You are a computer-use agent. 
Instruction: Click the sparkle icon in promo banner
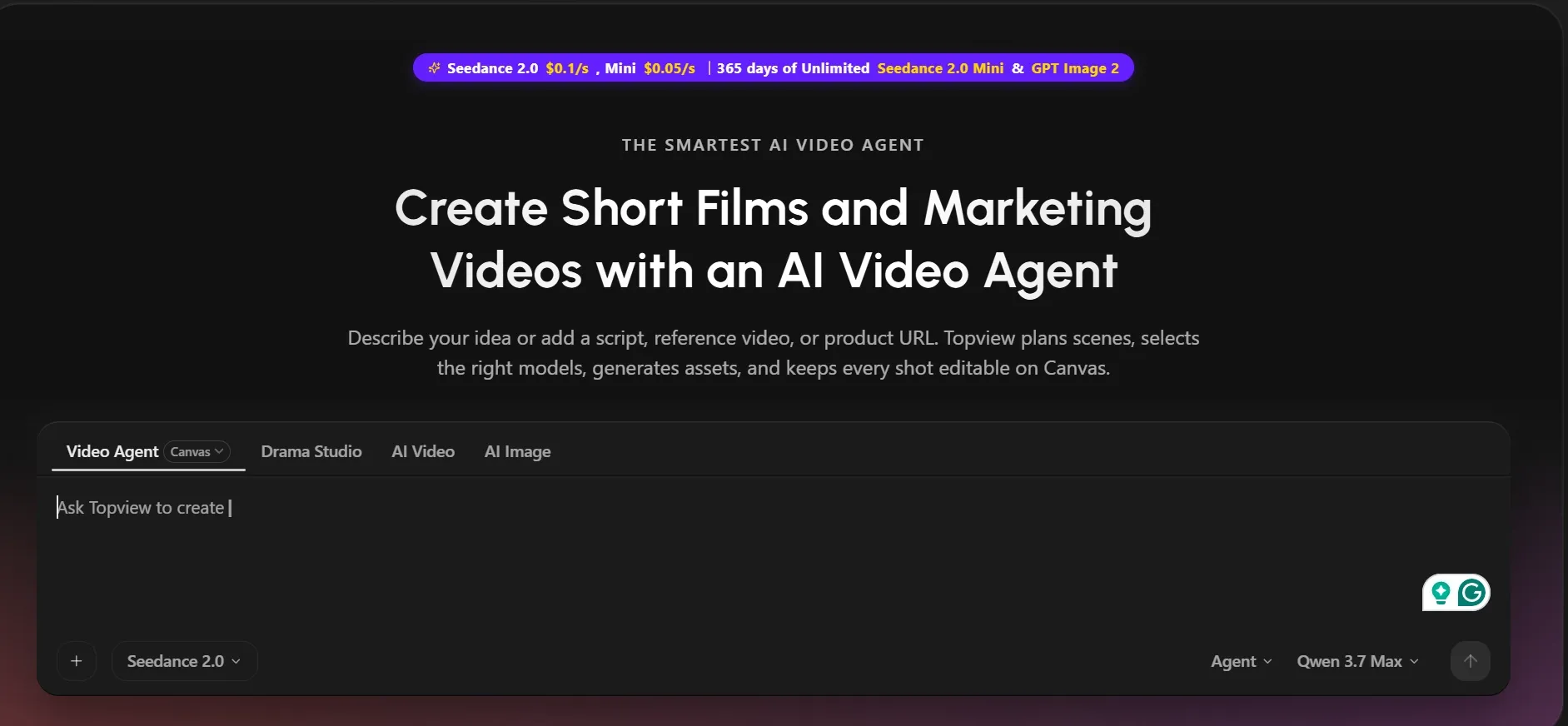pyautogui.click(x=434, y=68)
